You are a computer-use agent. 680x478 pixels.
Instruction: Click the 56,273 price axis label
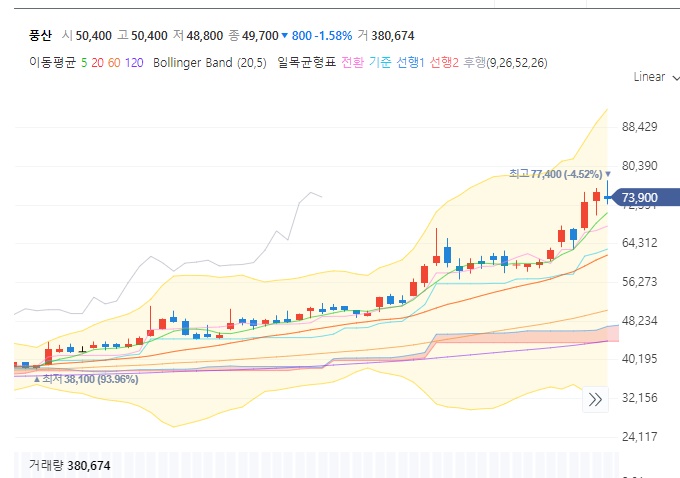[640, 282]
